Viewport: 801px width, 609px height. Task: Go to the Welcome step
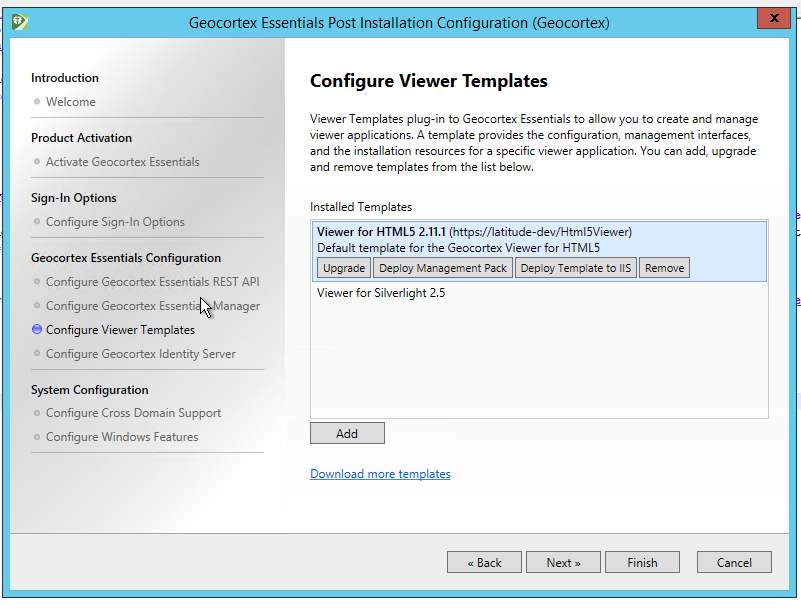pyautogui.click(x=70, y=102)
